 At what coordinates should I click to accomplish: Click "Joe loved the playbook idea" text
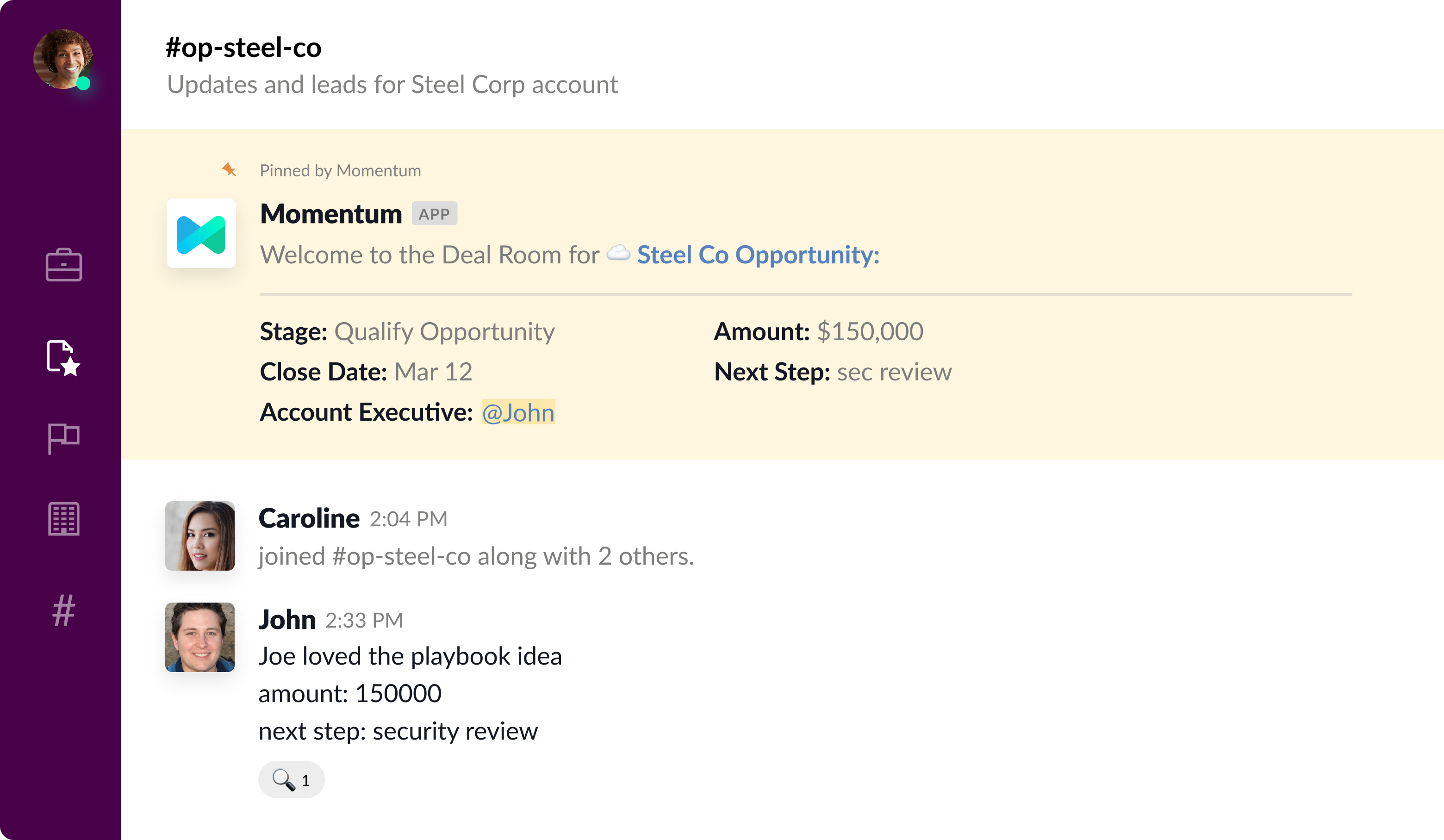click(x=410, y=657)
